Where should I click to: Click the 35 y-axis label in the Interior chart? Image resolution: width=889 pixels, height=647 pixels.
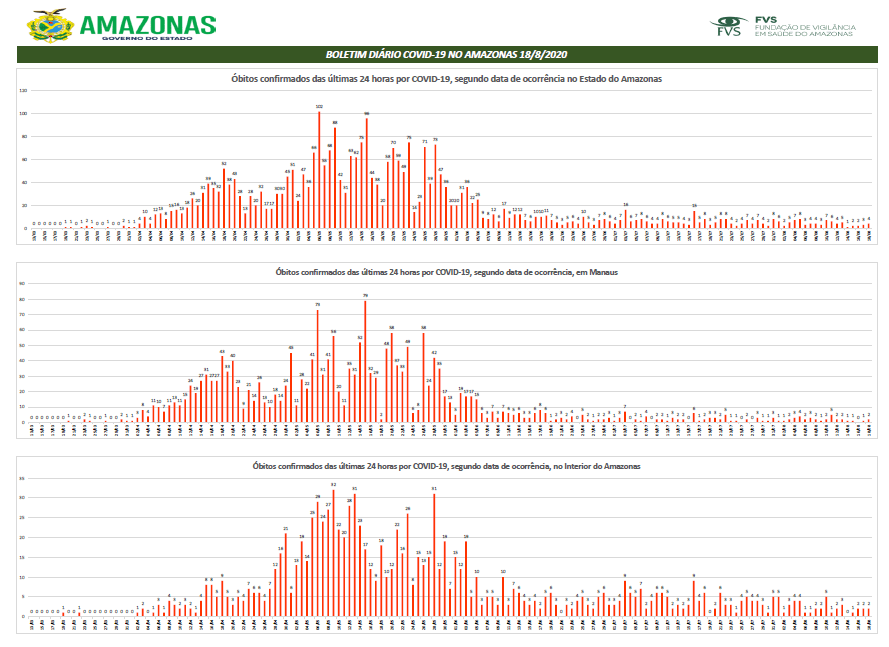tap(22, 478)
